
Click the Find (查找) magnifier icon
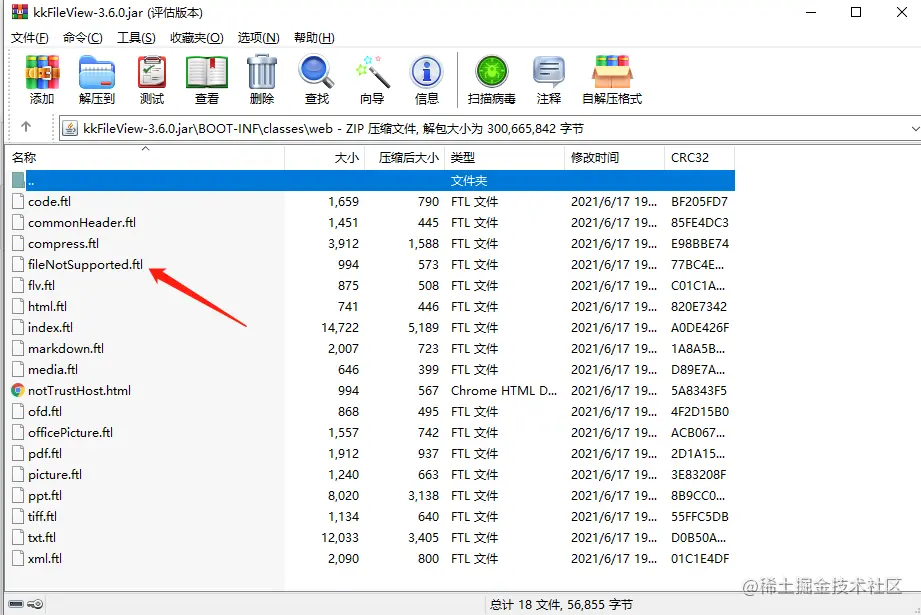click(317, 72)
